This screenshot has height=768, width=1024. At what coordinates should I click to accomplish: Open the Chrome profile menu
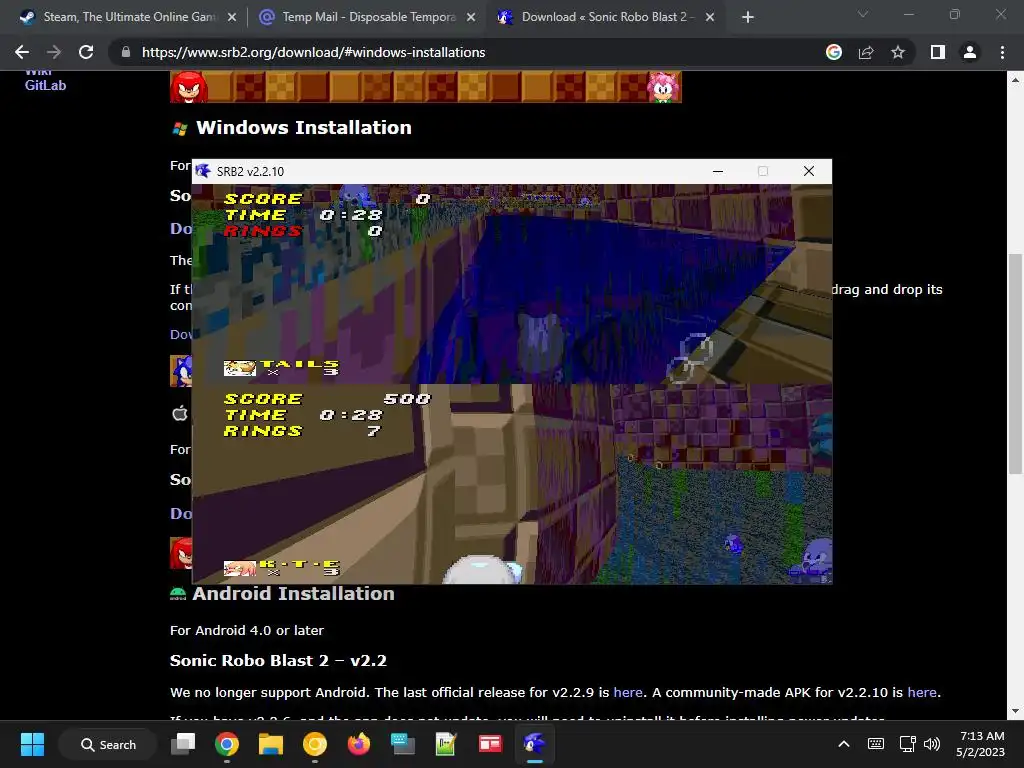[x=970, y=52]
